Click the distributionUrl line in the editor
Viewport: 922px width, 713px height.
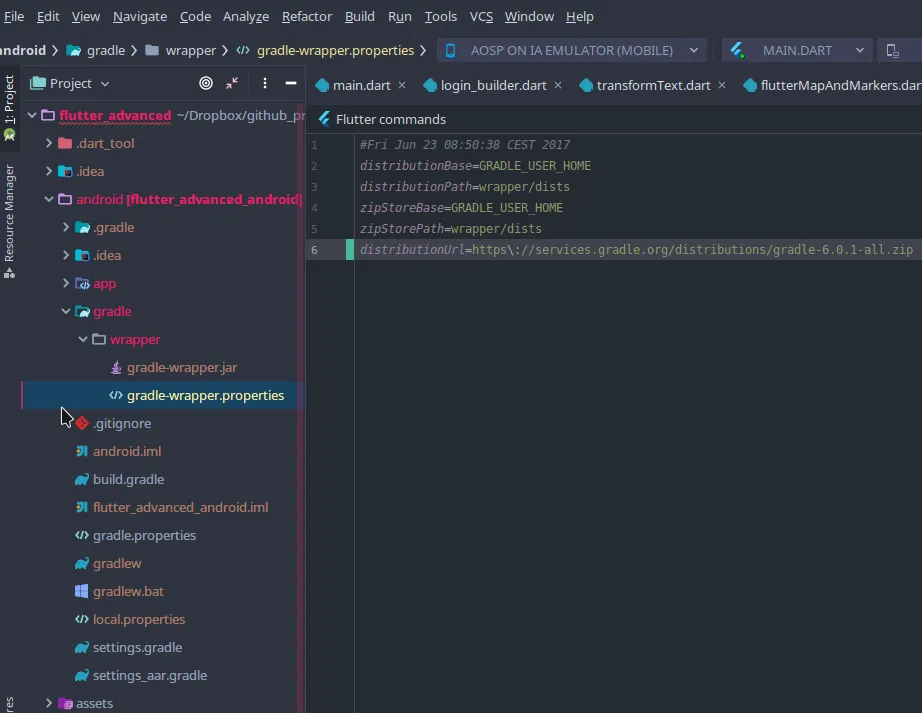coord(636,250)
